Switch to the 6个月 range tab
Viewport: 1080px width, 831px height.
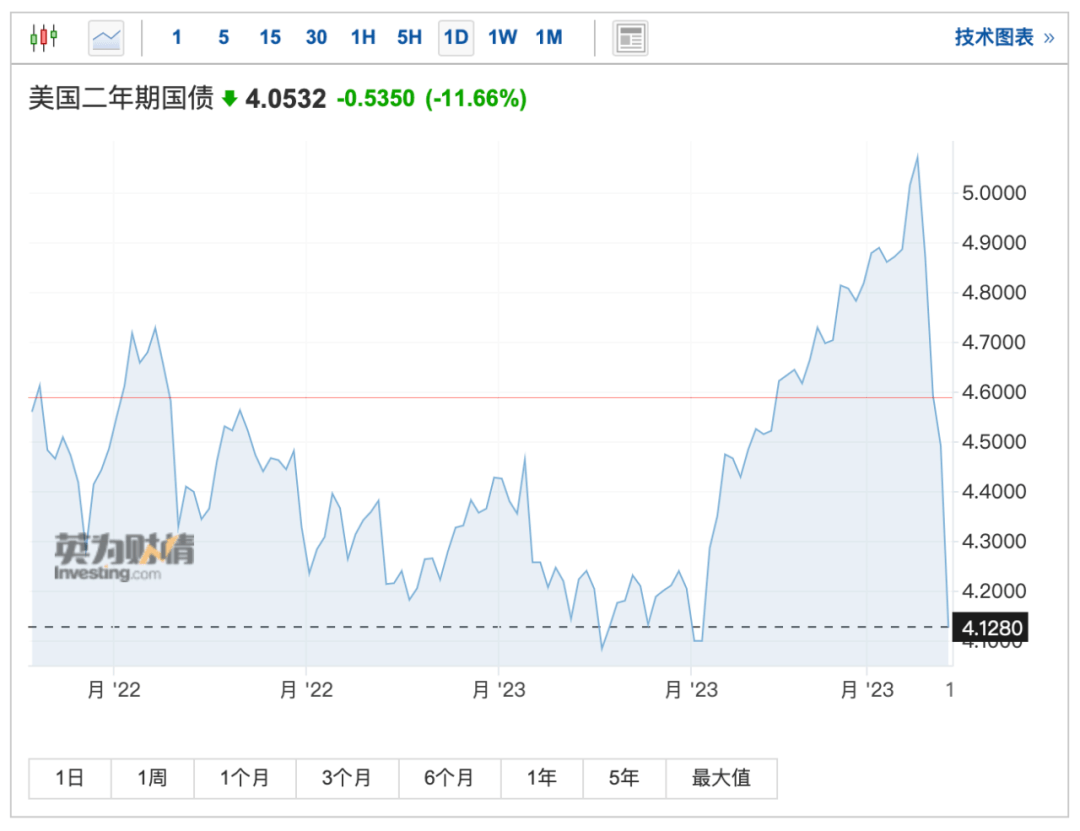[x=449, y=778]
